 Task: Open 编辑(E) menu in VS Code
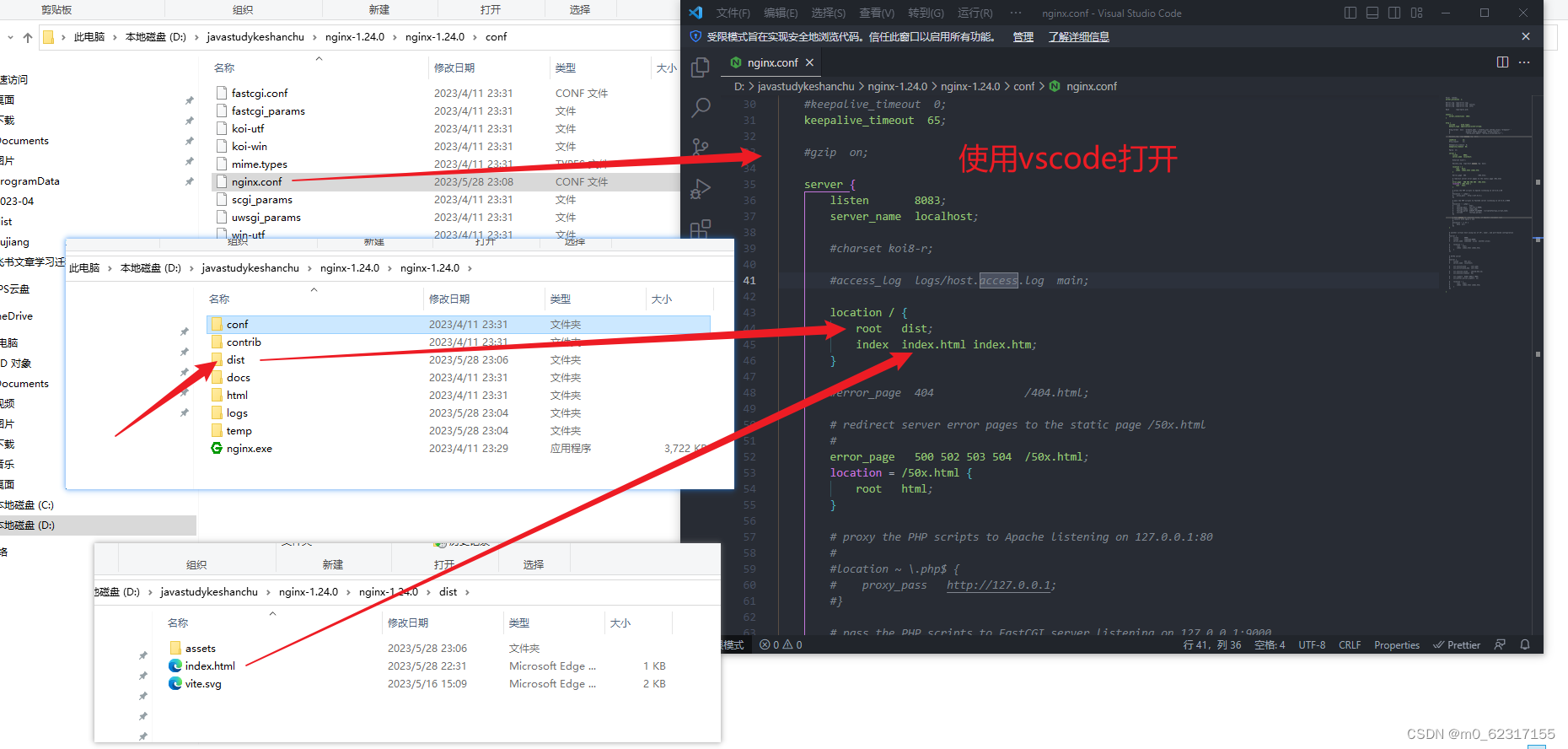tap(781, 13)
